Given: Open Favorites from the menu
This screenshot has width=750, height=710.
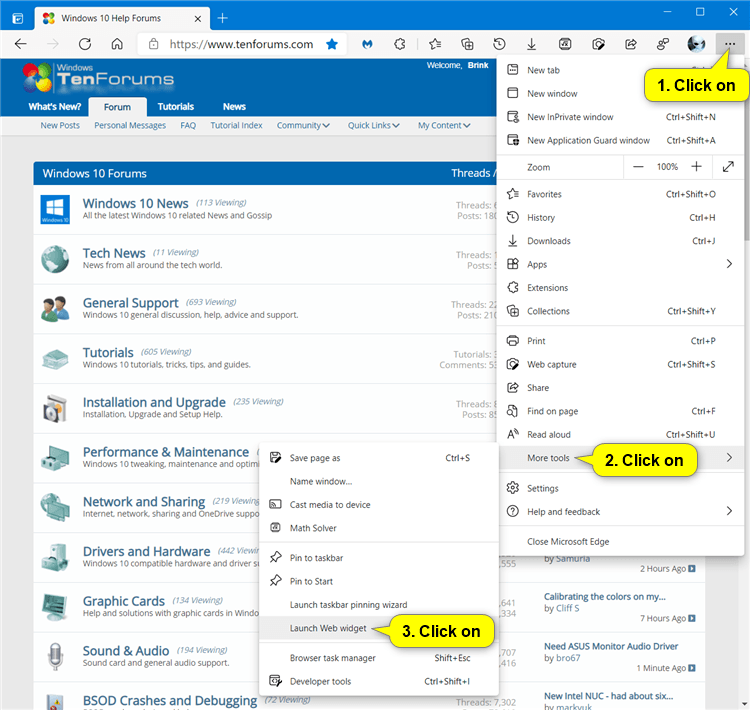Looking at the screenshot, I should pyautogui.click(x=621, y=194).
